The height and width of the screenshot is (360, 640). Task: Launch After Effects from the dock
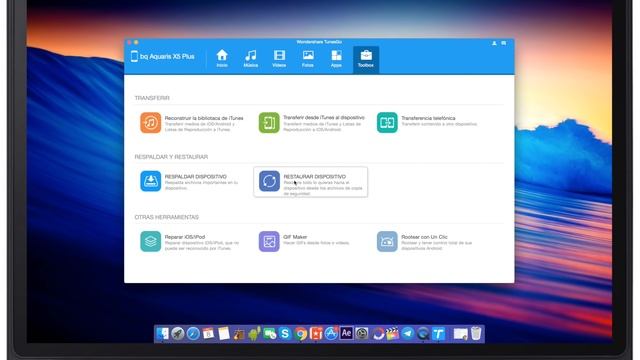(x=346, y=333)
